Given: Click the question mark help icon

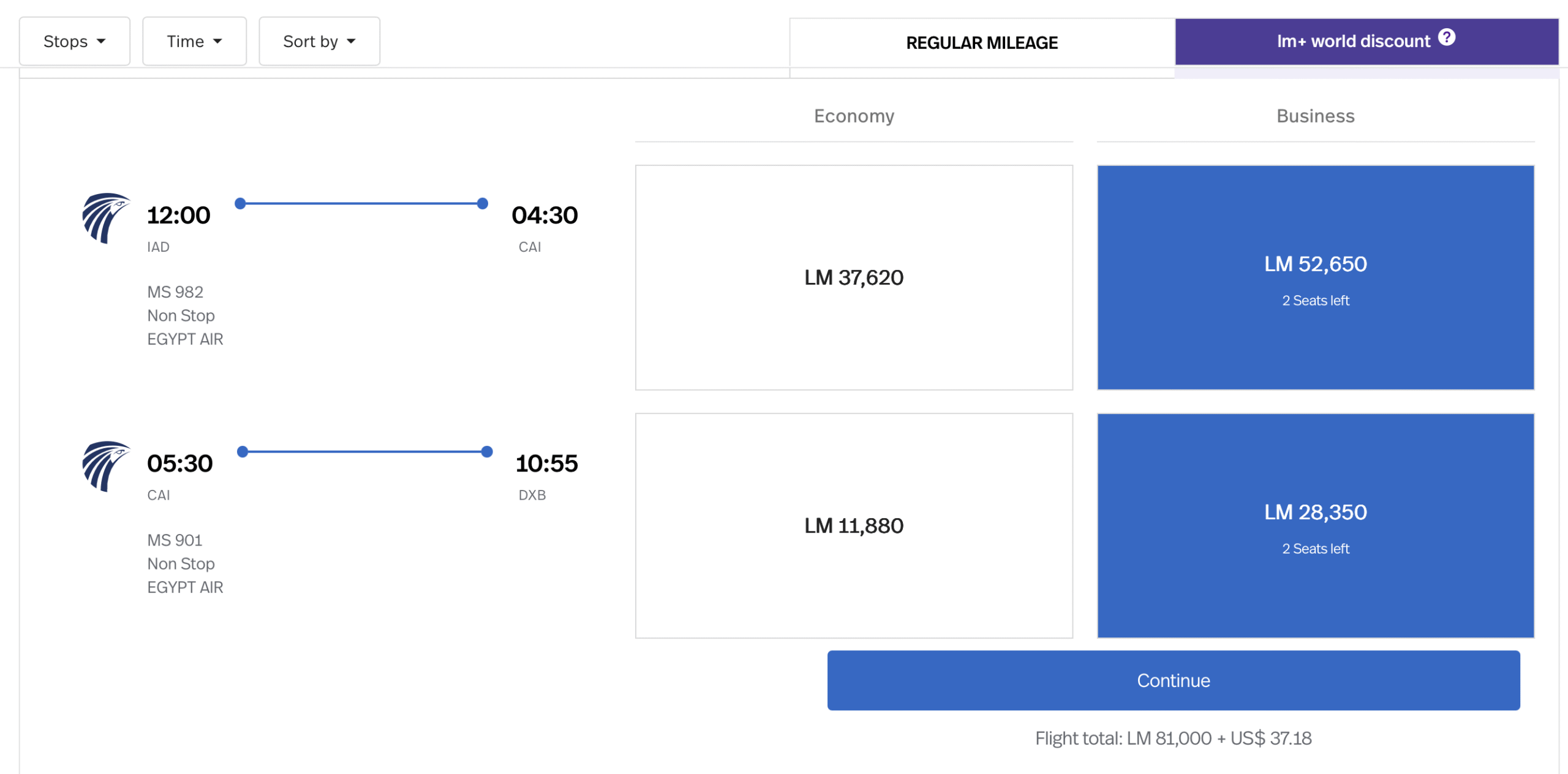Looking at the screenshot, I should [1447, 38].
